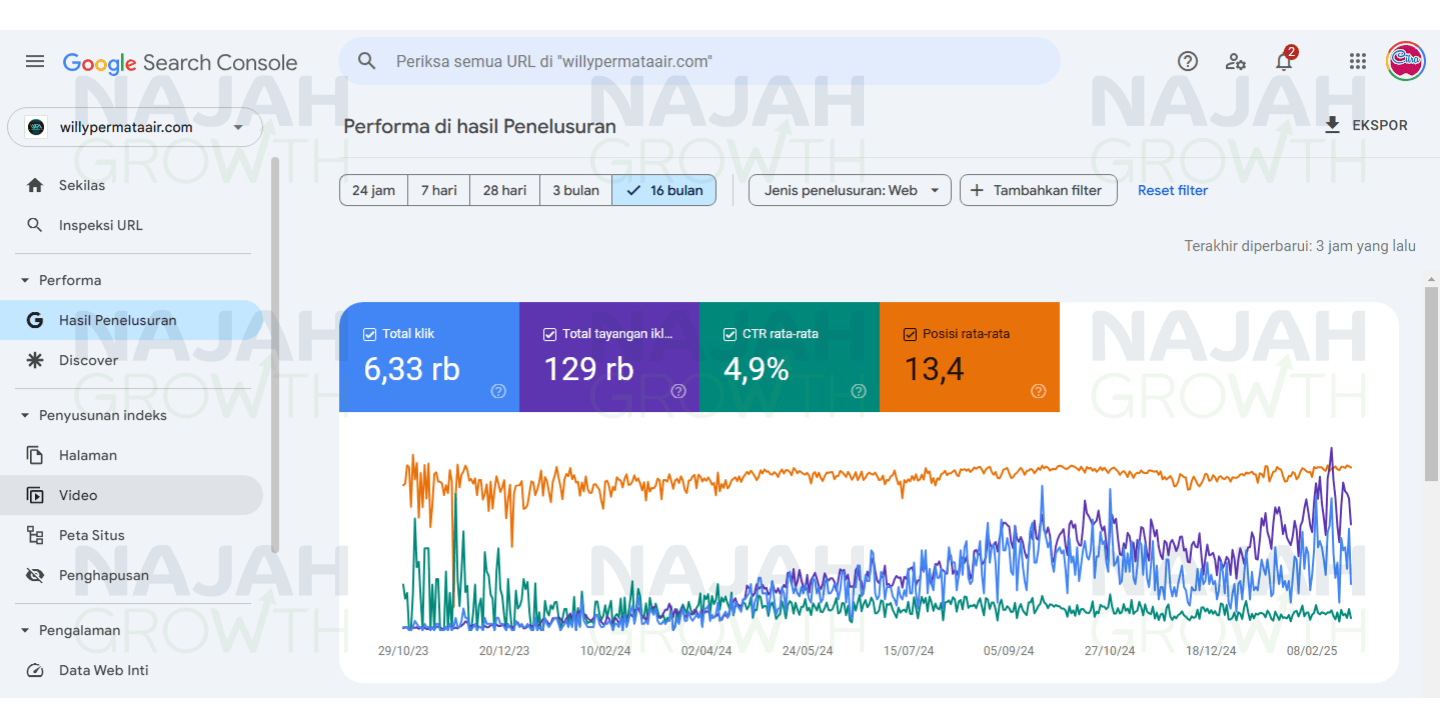Click the Halaman pages icon

click(x=35, y=455)
